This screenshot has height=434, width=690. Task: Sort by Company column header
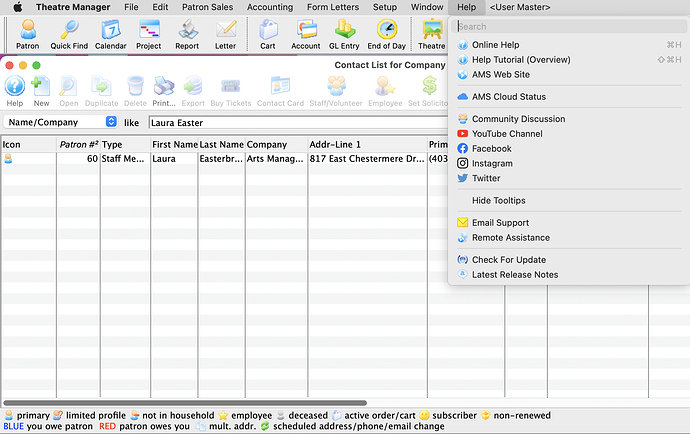276,144
